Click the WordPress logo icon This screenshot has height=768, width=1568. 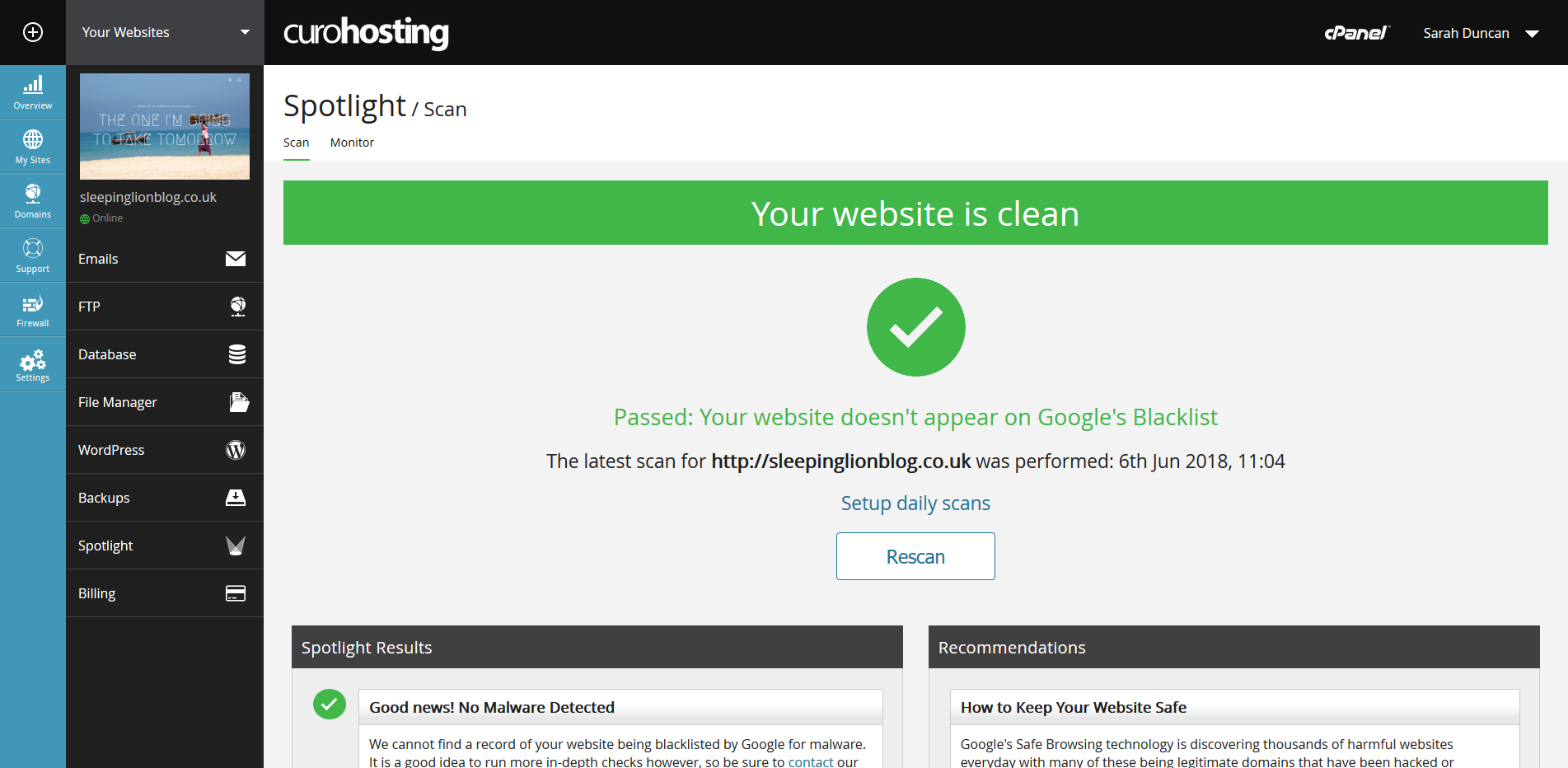click(x=236, y=450)
